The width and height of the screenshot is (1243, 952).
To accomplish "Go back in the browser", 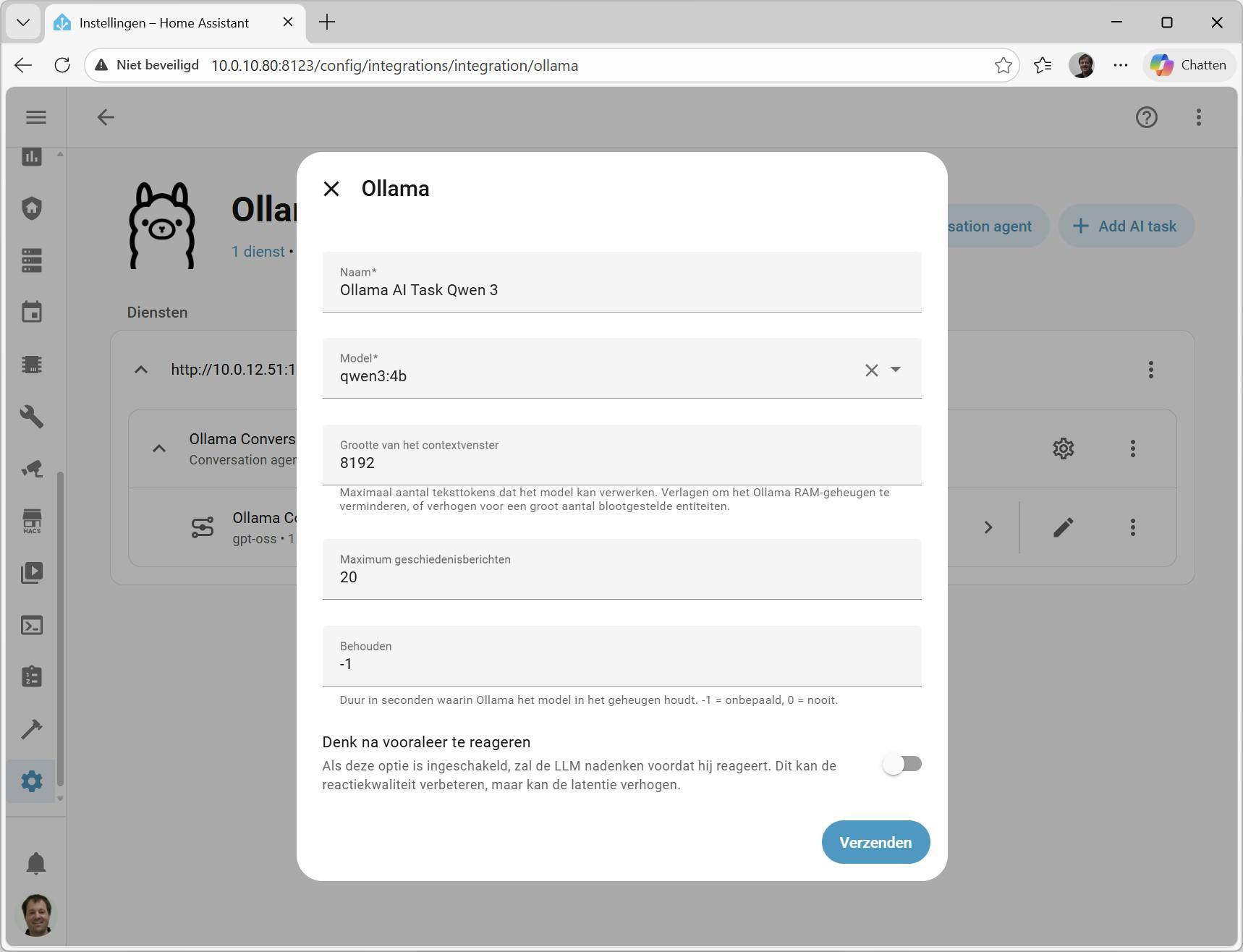I will click(x=23, y=65).
